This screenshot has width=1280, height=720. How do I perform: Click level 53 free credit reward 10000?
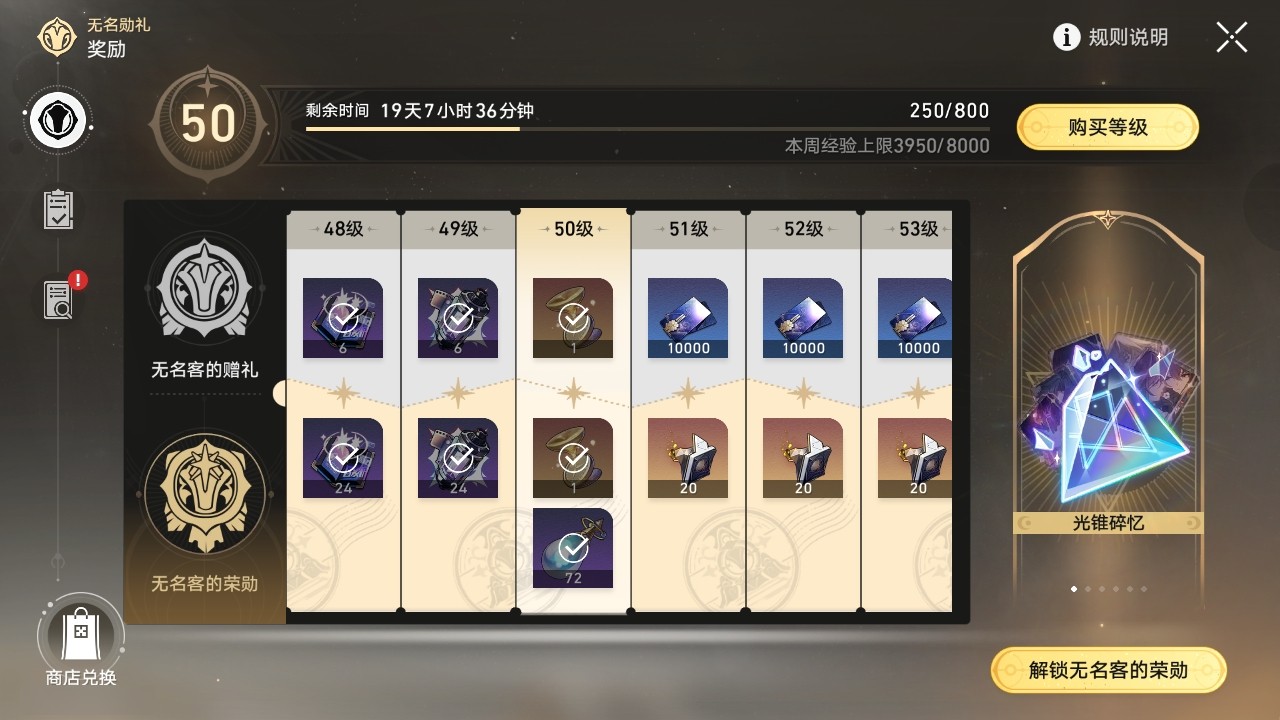click(914, 318)
